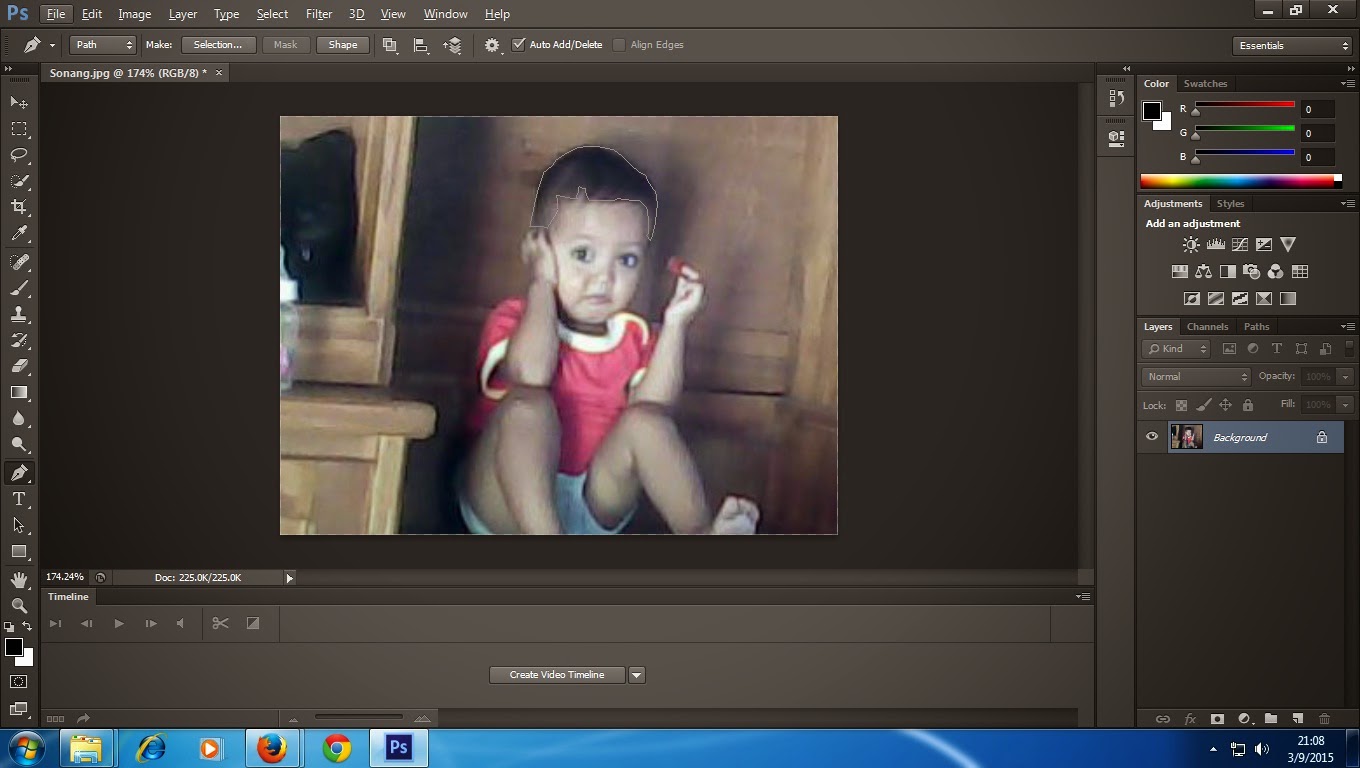The height and width of the screenshot is (768, 1360).
Task: Open the Normal blend mode dropdown
Action: click(1196, 377)
